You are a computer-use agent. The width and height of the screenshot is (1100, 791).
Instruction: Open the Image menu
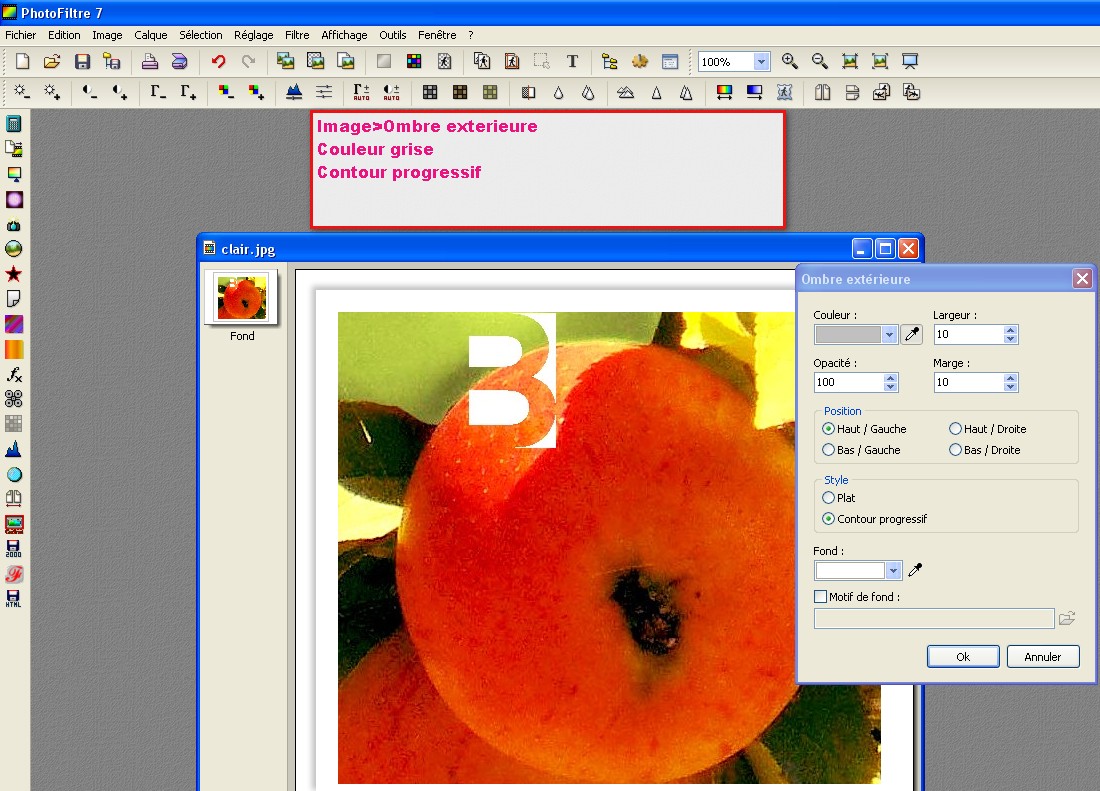click(x=107, y=35)
